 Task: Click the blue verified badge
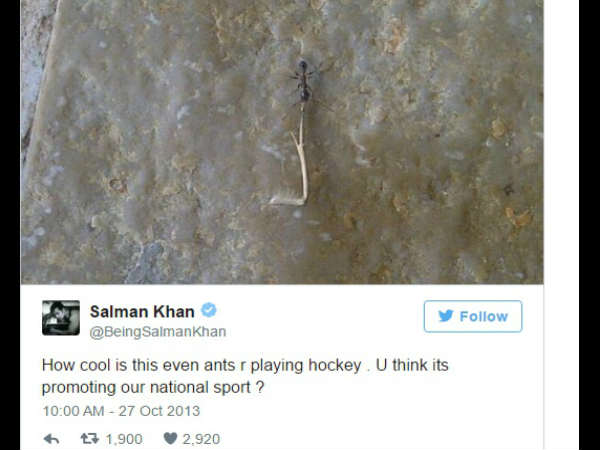pos(209,310)
